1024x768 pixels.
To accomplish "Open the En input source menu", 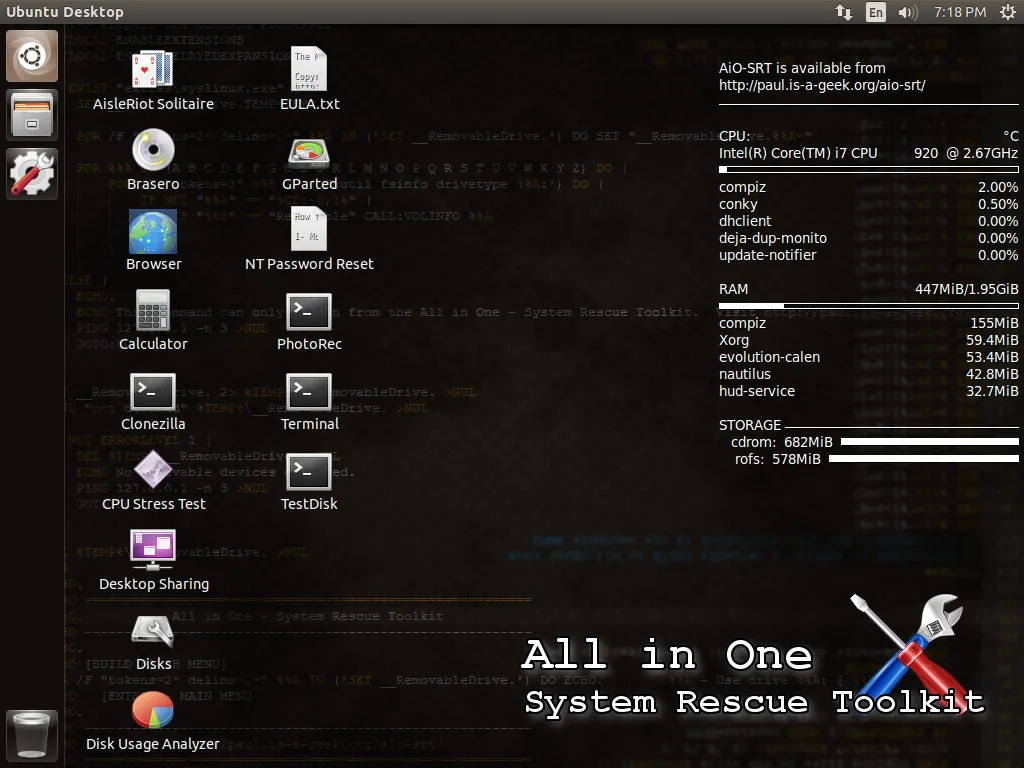I will pos(874,12).
